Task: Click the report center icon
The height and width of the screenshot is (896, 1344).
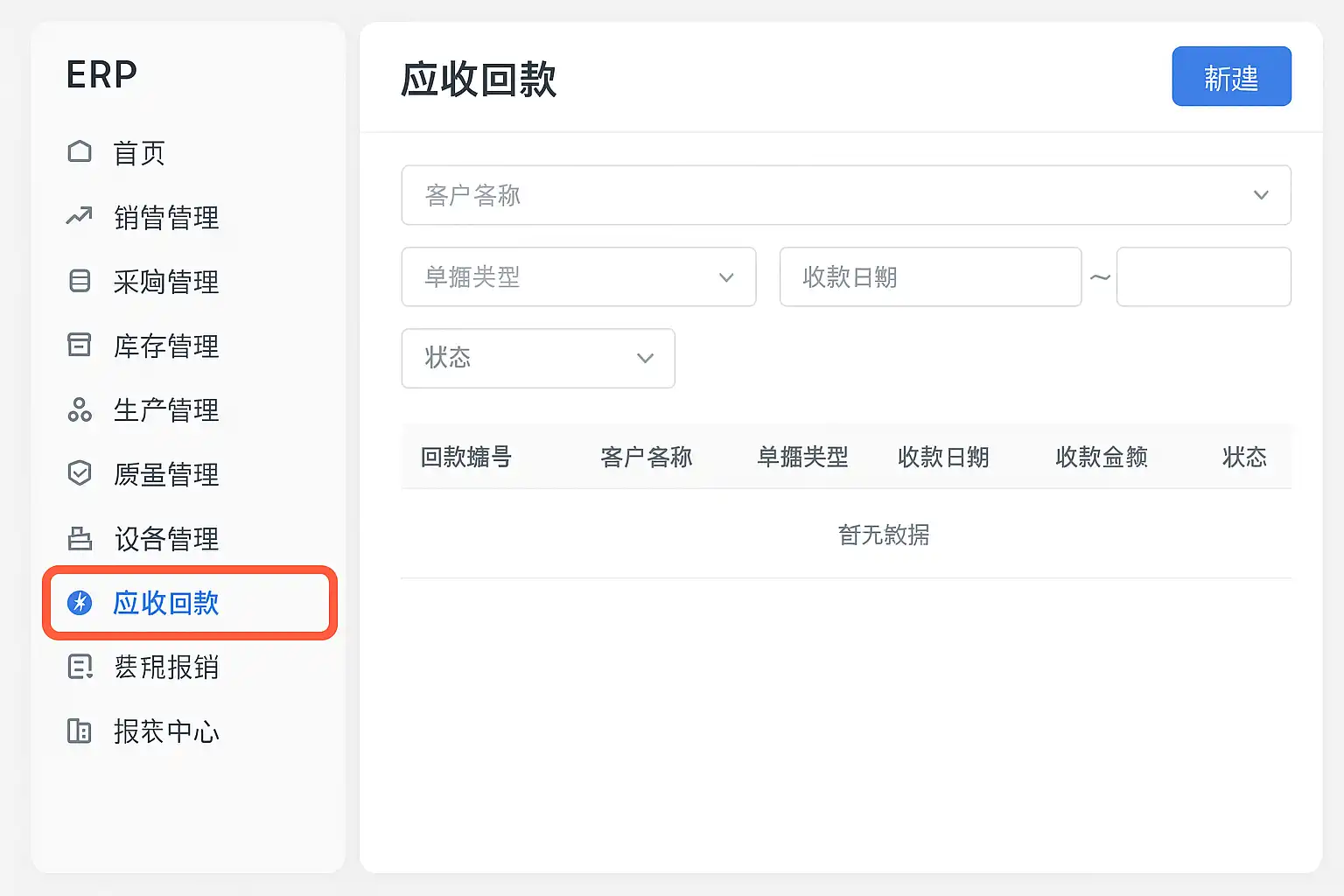Action: [x=80, y=731]
